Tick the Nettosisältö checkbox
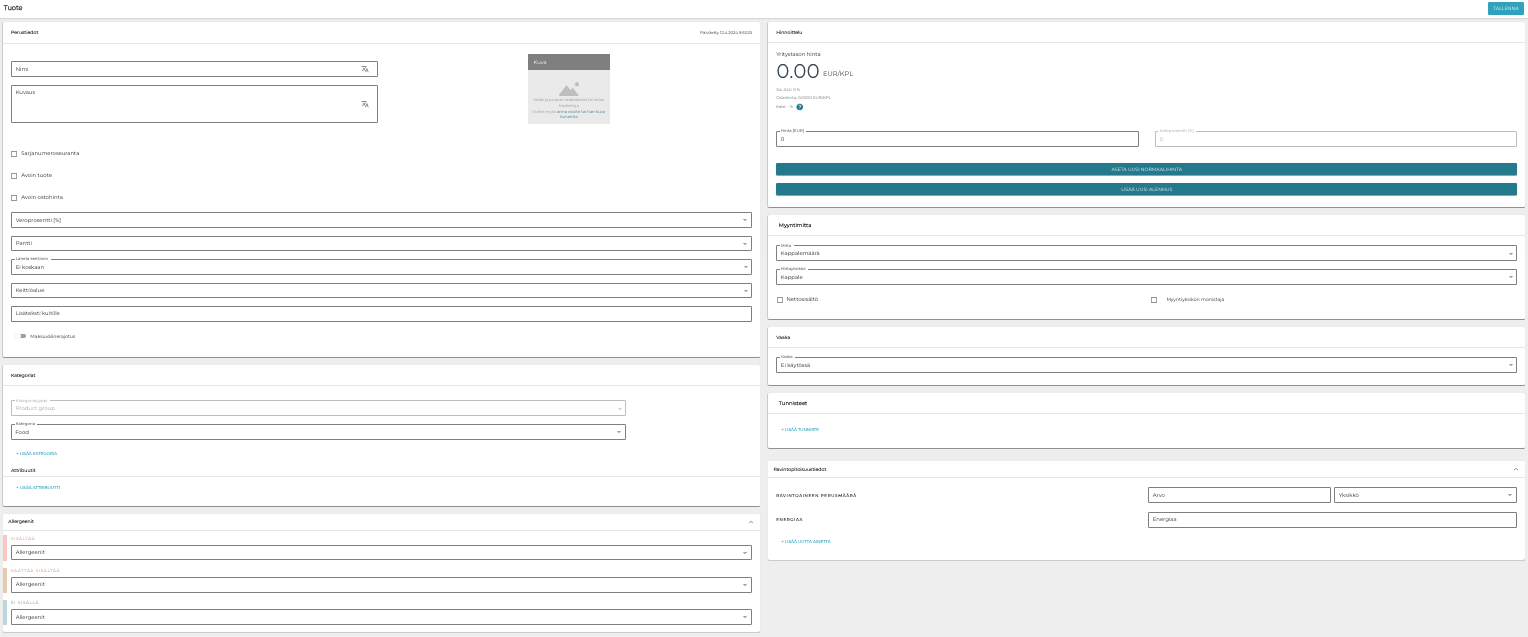 tap(780, 300)
